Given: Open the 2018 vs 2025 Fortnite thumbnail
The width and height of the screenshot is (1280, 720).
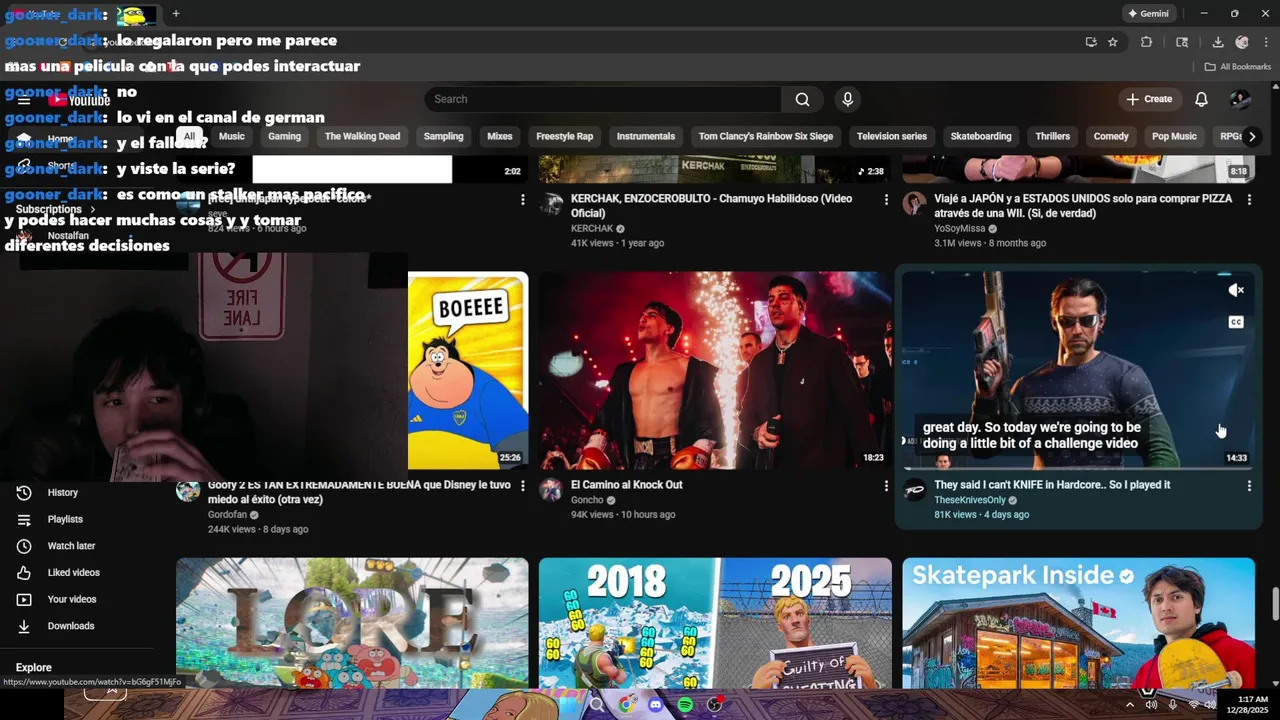Looking at the screenshot, I should tap(715, 623).
